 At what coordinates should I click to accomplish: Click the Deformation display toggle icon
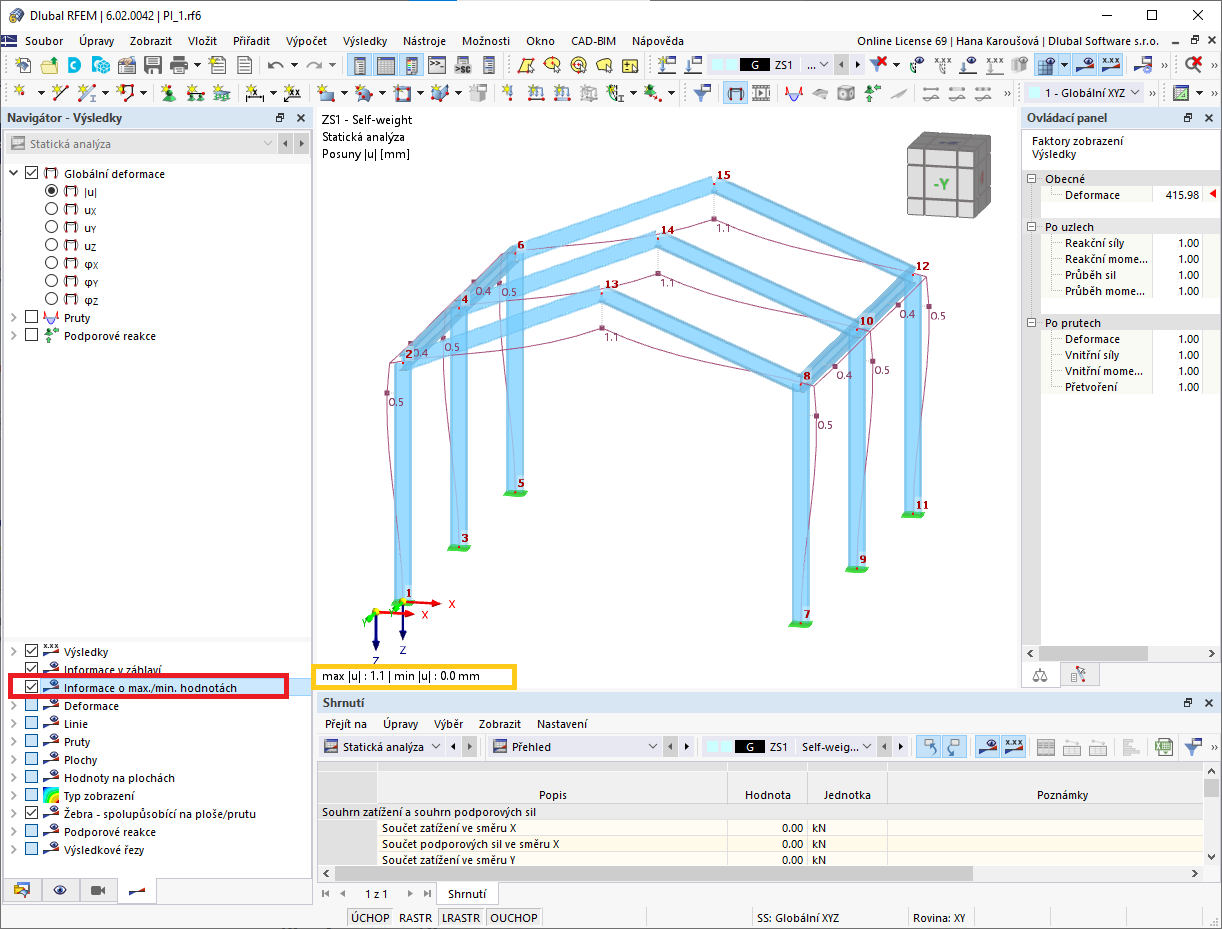pos(736,93)
